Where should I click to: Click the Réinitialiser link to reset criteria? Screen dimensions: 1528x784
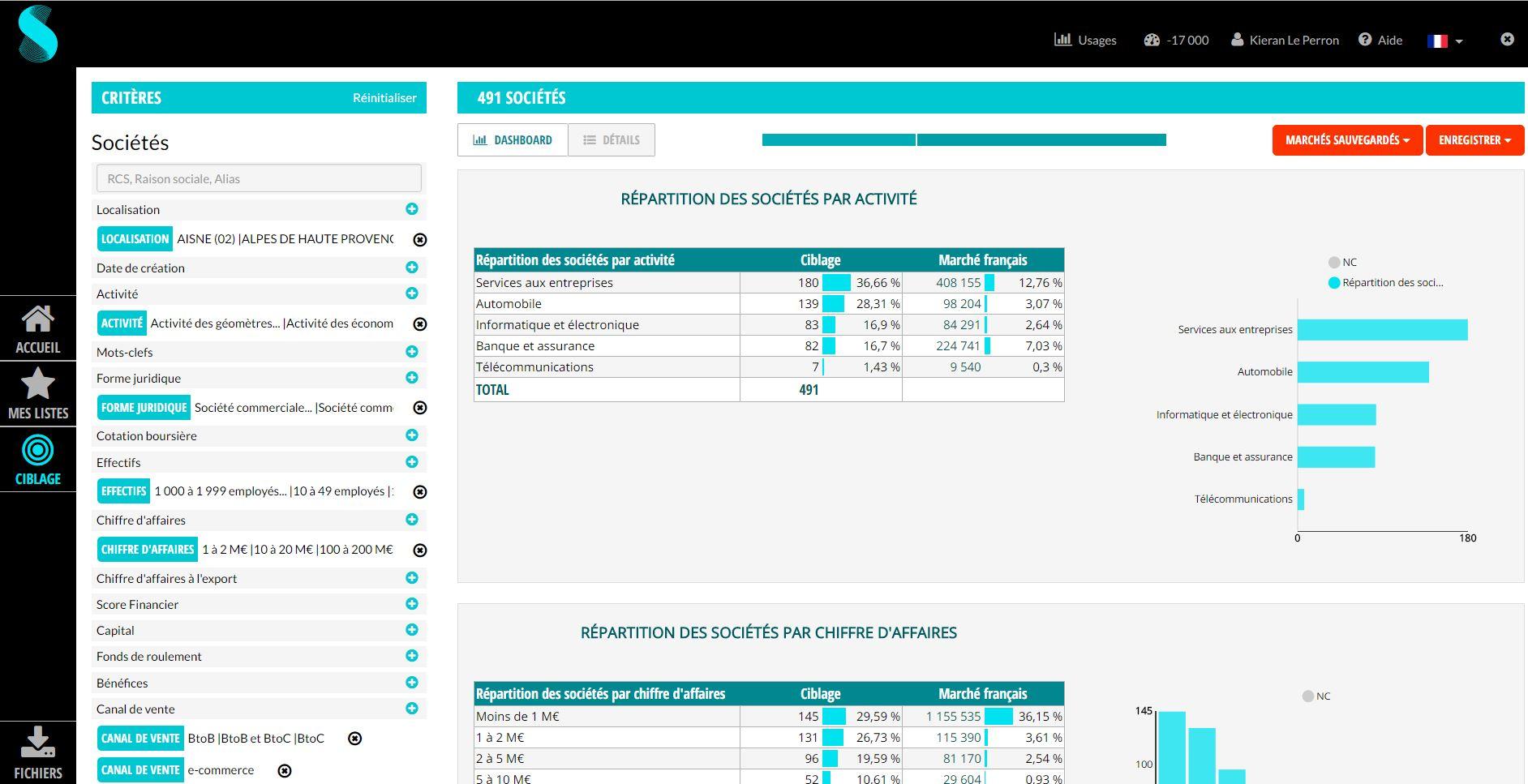(x=384, y=97)
